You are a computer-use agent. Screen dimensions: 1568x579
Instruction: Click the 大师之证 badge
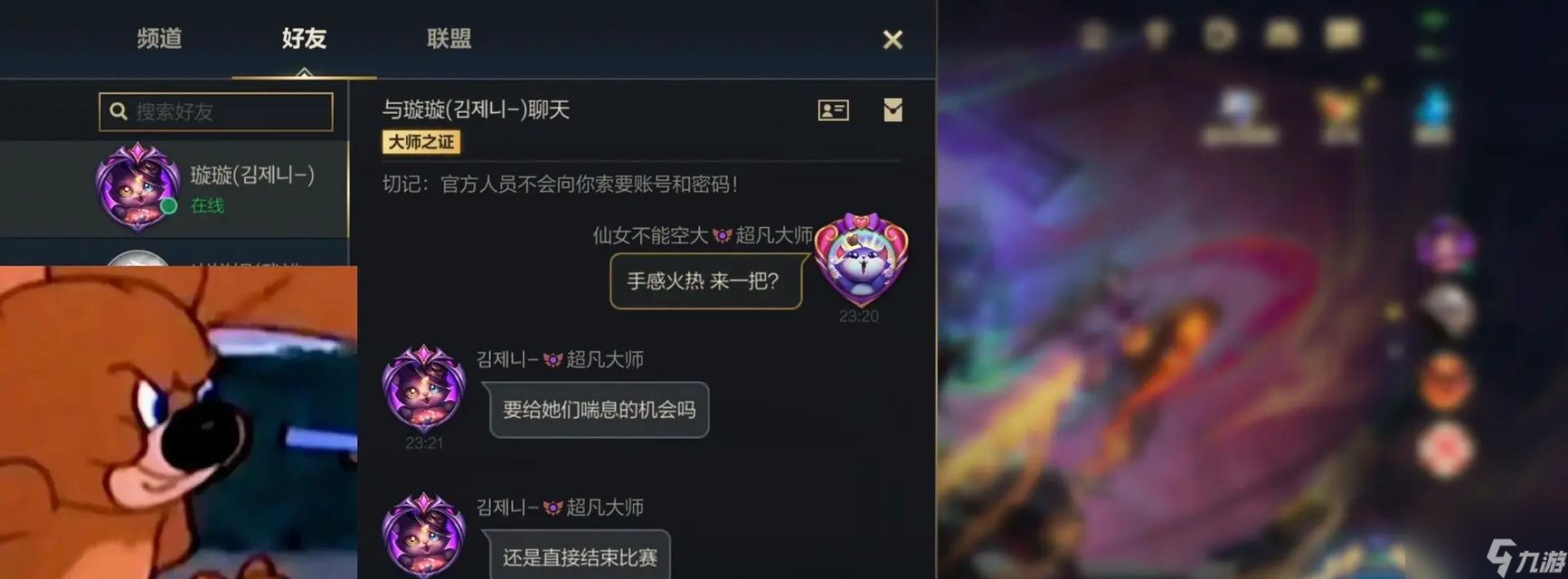point(421,142)
